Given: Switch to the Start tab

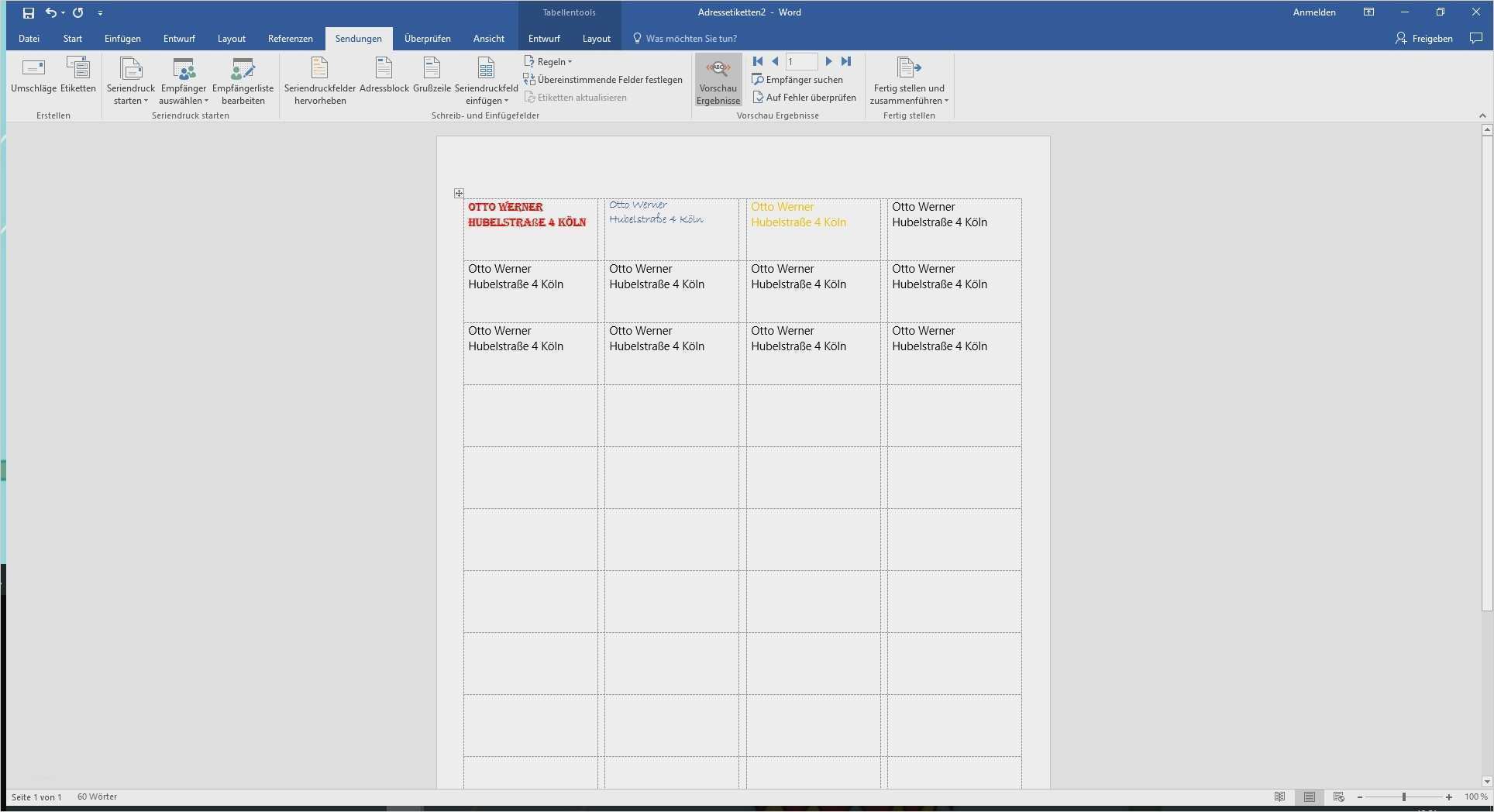Looking at the screenshot, I should tap(73, 39).
